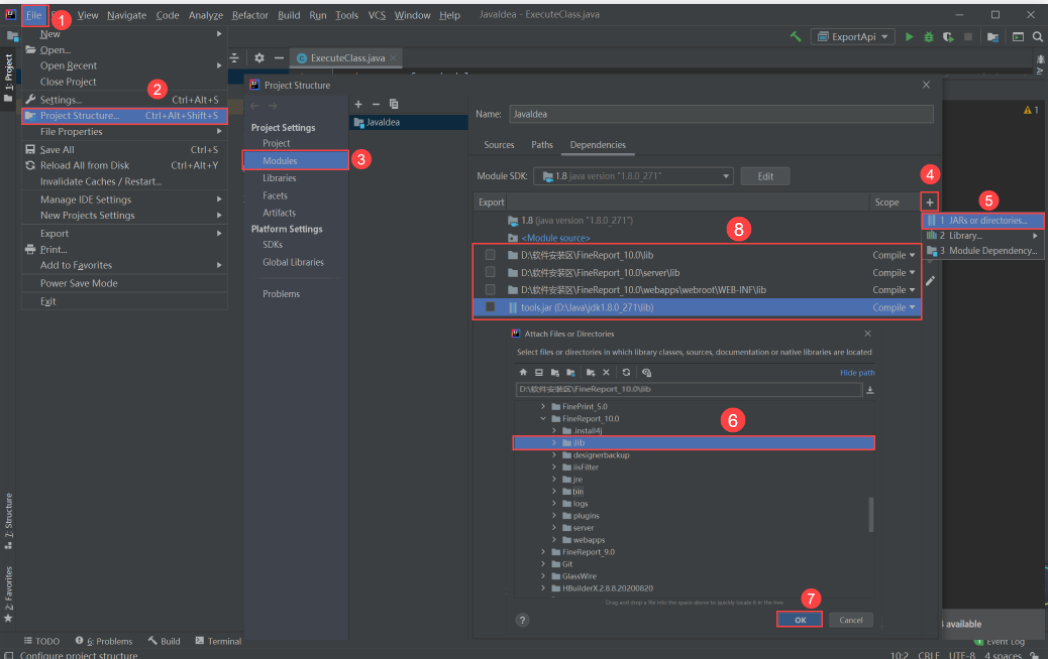Open Search Everywhere magnifier icon

tap(1036, 37)
